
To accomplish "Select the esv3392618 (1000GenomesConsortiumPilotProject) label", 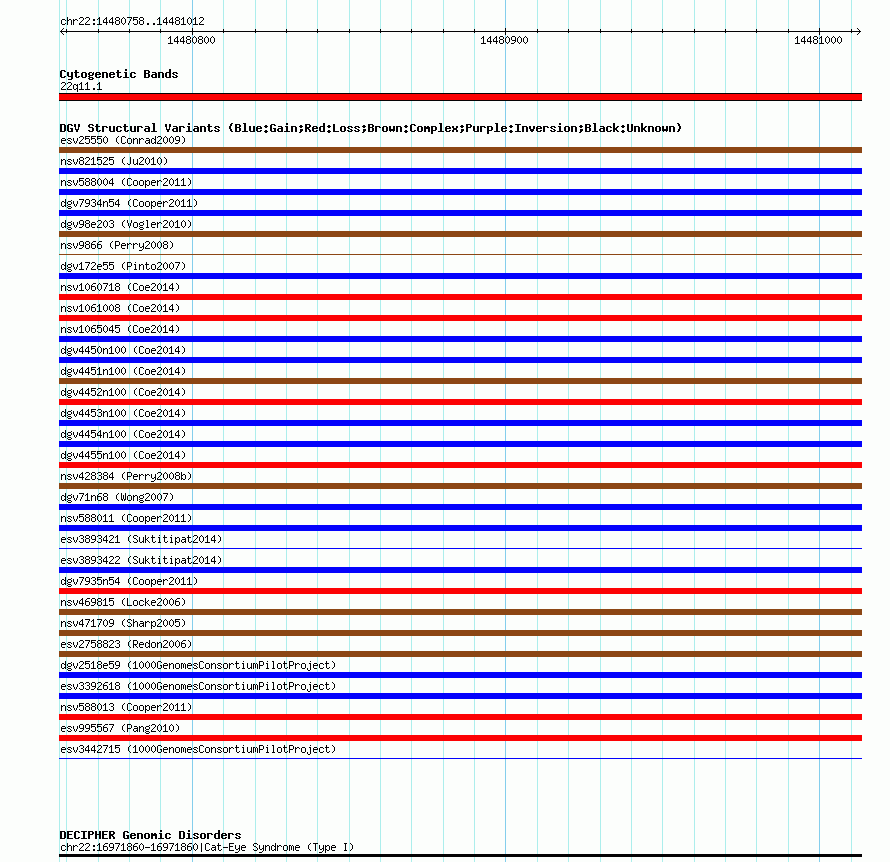I will pos(198,686).
